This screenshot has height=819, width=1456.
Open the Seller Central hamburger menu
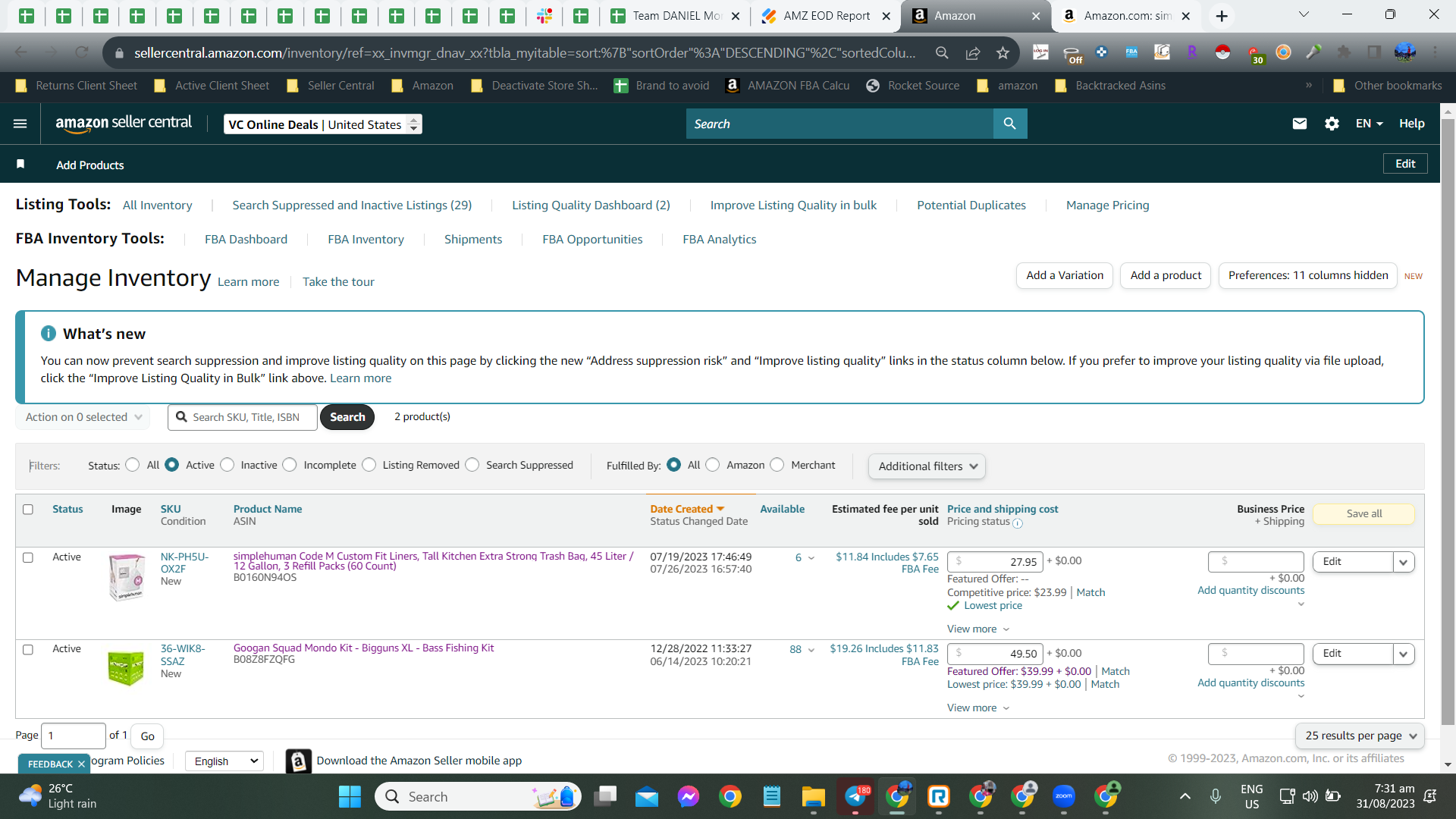click(x=20, y=124)
